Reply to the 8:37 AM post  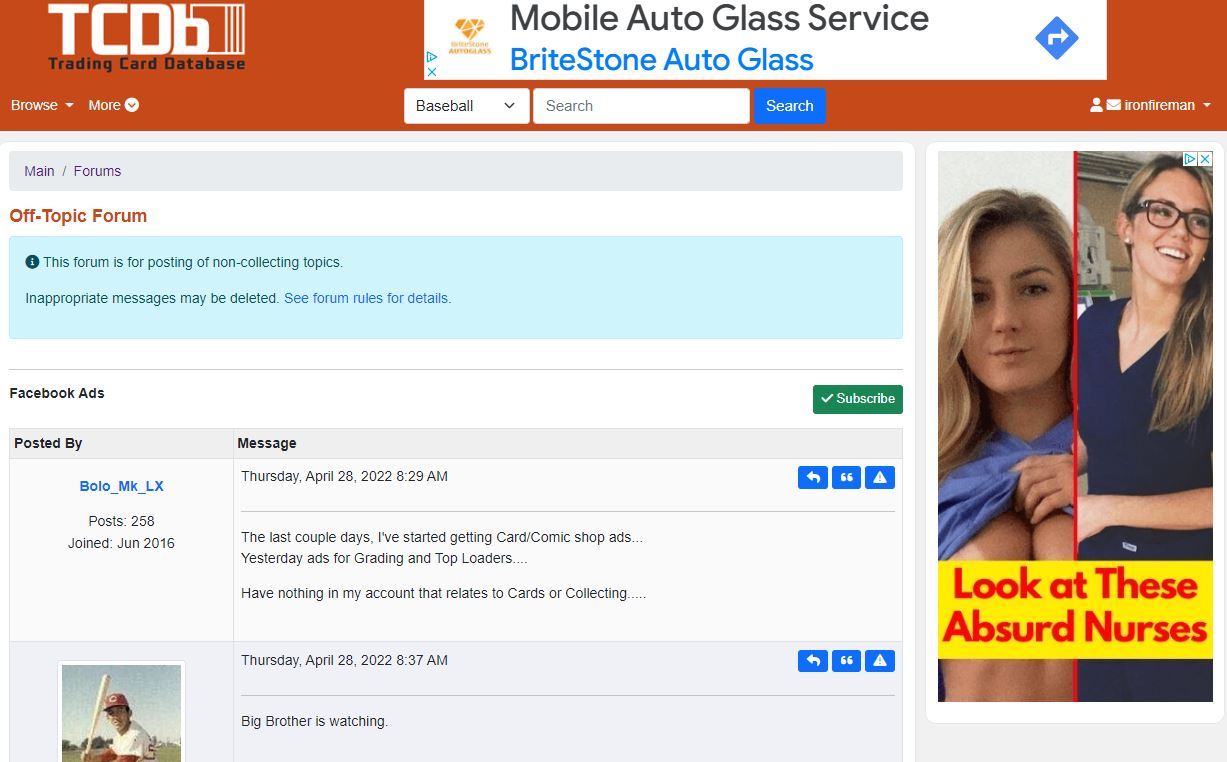coord(813,661)
